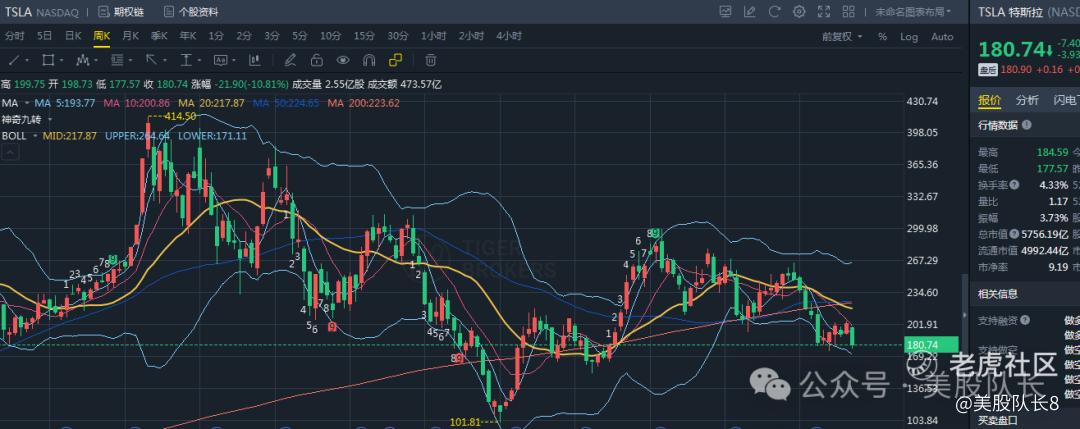The image size is (1080, 429).
Task: Select the rectangle shape drawing tool
Action: (48, 61)
